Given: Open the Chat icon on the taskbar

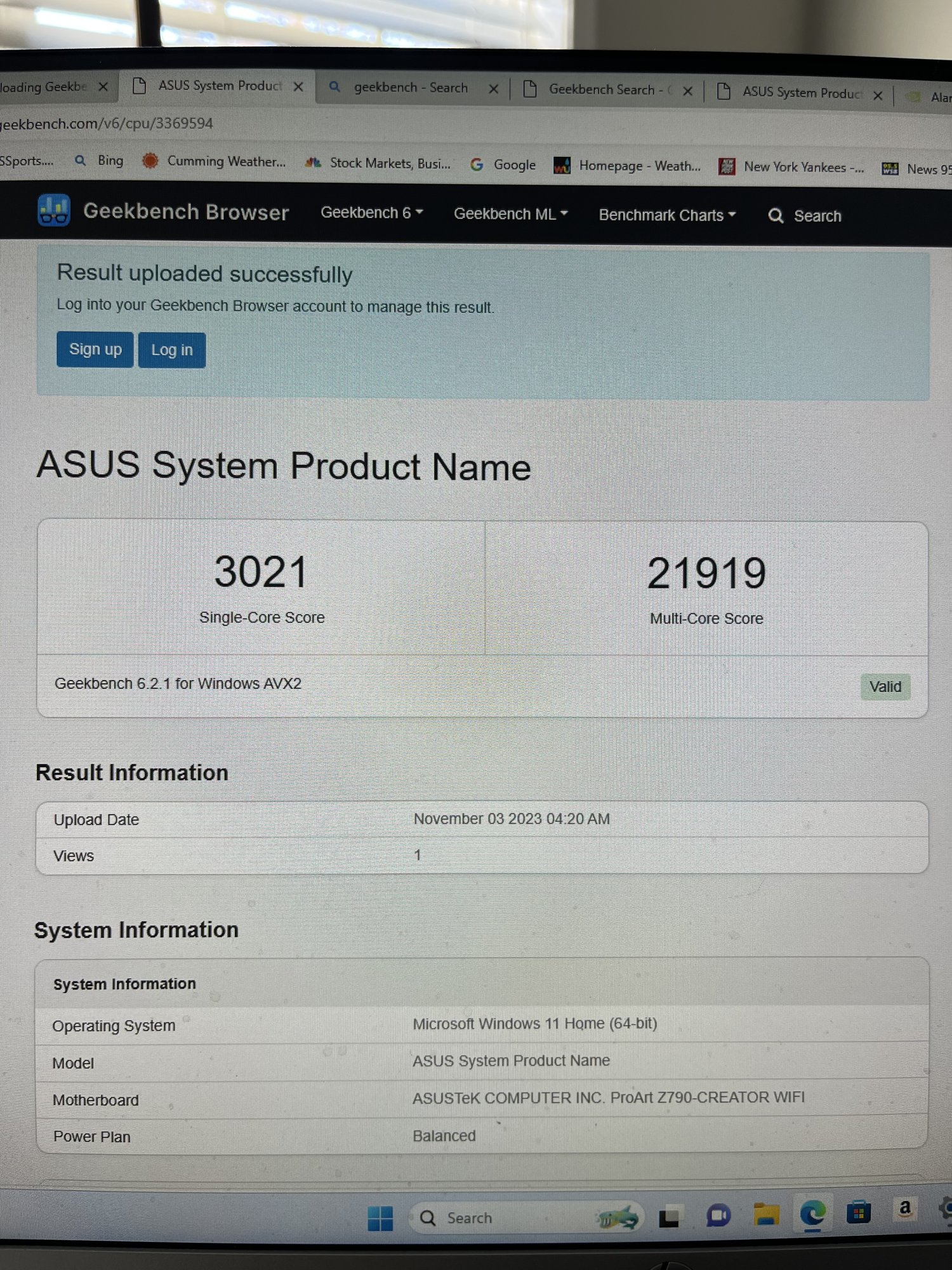Looking at the screenshot, I should coord(718,1216).
